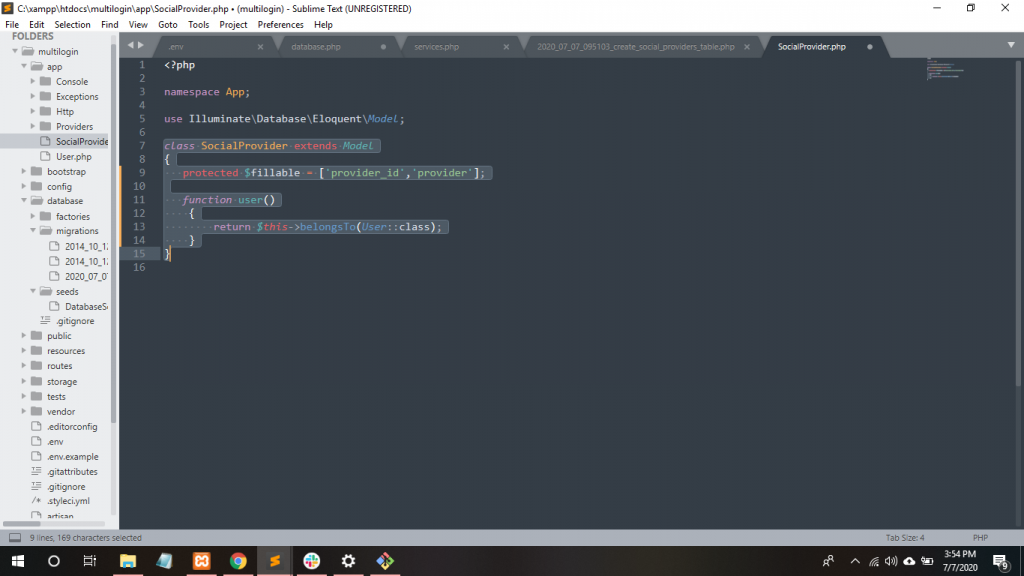The height and width of the screenshot is (576, 1024).
Task: Open the Selection menu
Action: pos(72,25)
